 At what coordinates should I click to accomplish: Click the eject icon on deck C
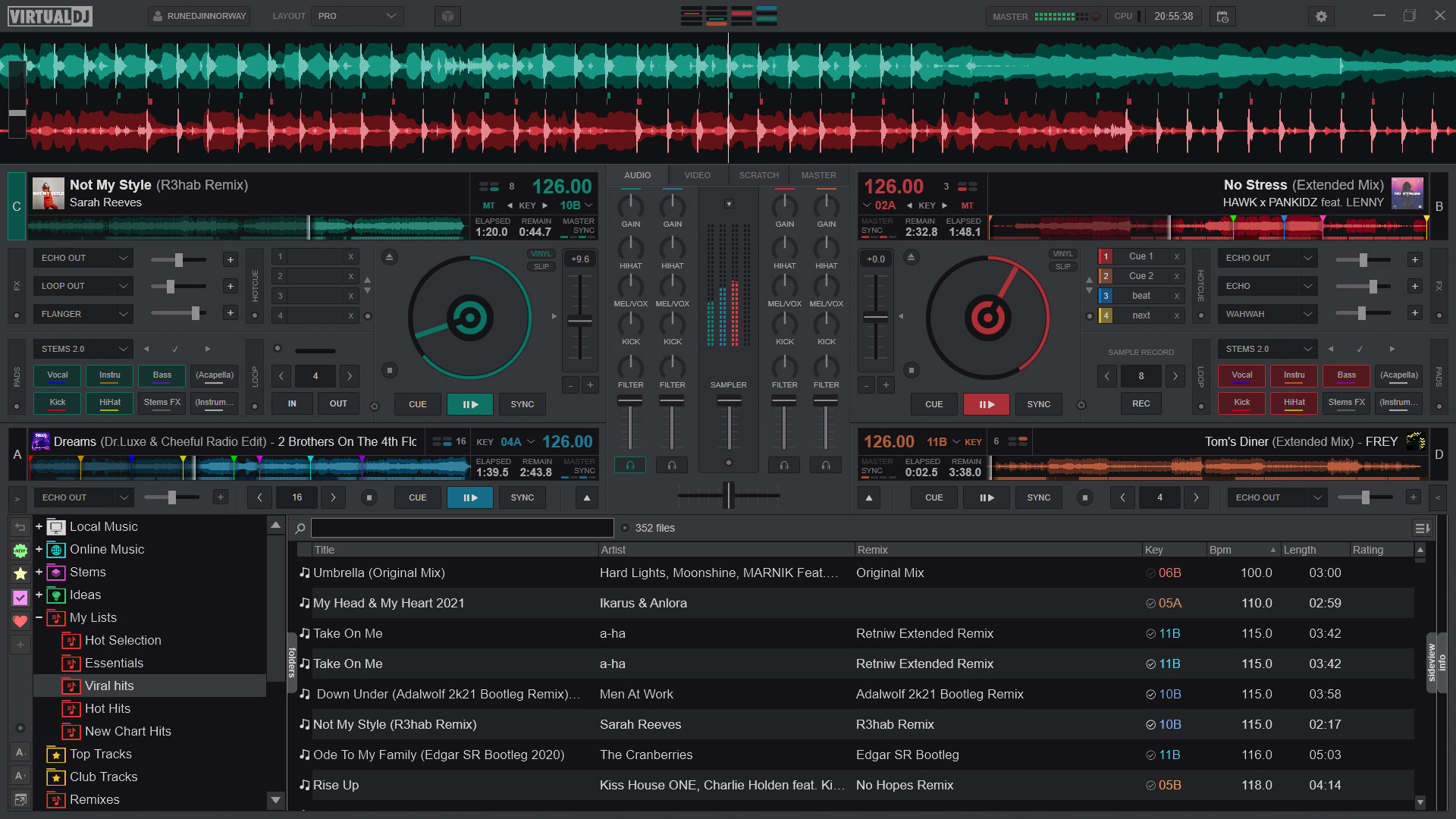(389, 257)
